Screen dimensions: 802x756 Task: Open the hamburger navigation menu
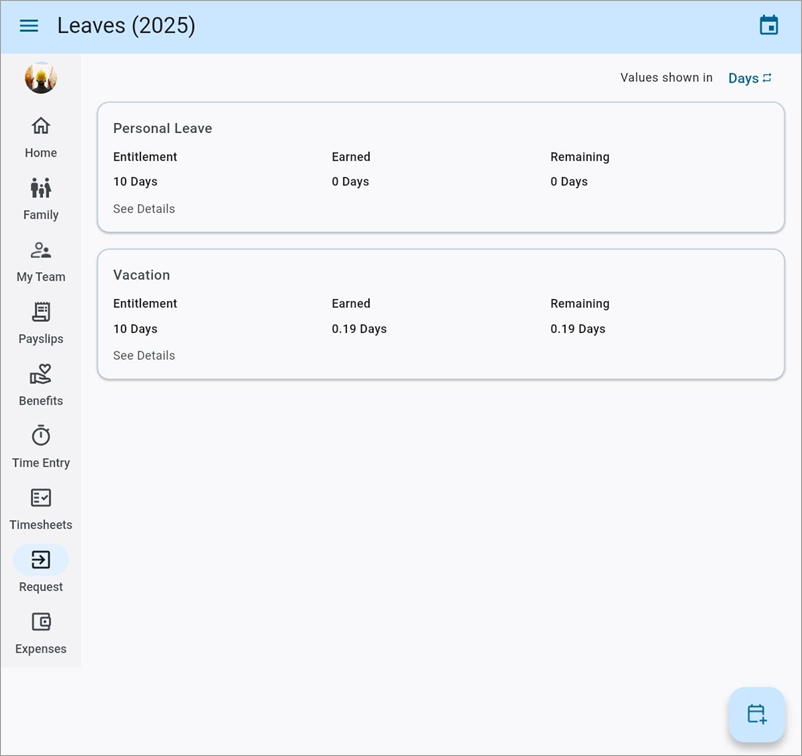coord(29,26)
